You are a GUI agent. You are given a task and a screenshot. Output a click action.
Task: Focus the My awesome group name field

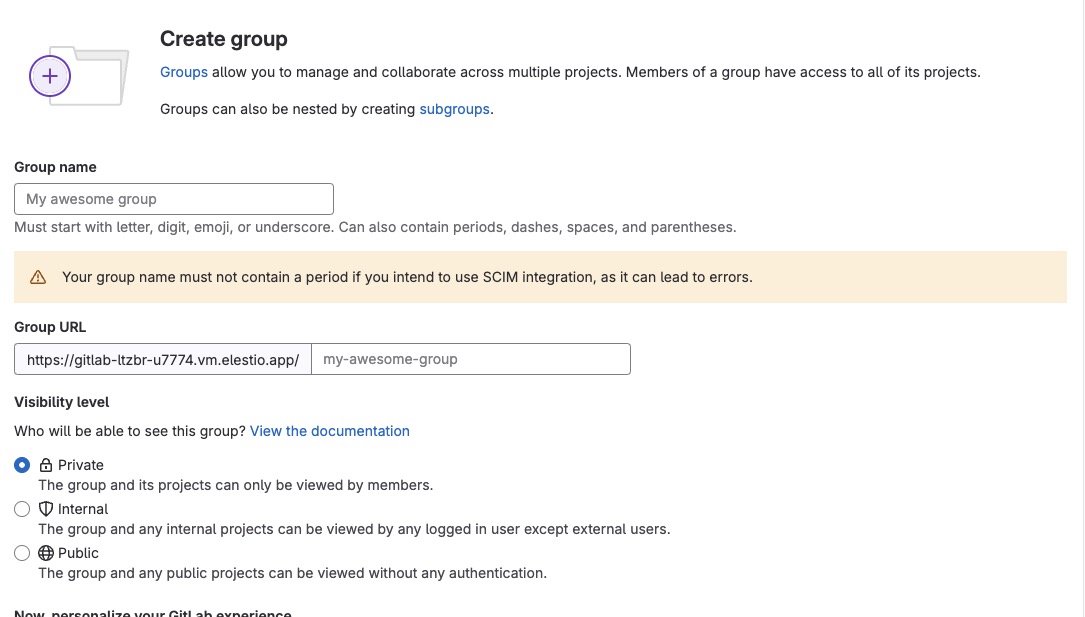point(173,198)
